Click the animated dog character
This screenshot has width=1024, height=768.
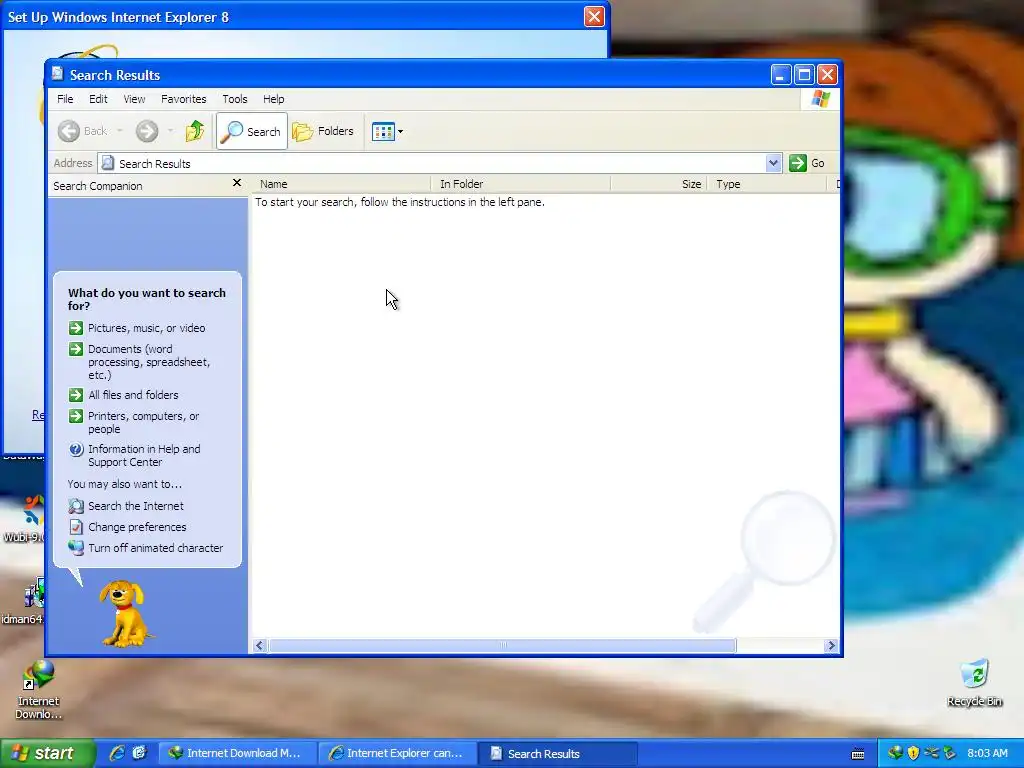click(x=123, y=614)
